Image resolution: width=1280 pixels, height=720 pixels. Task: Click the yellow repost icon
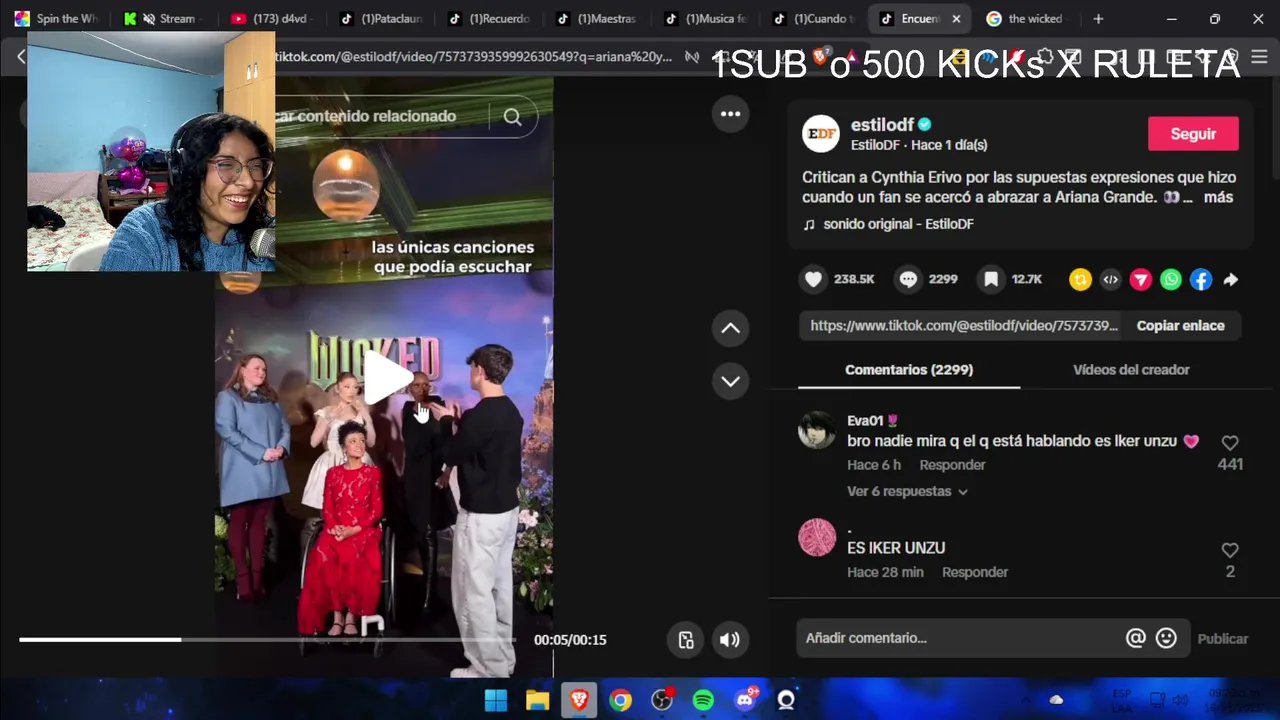tap(1080, 280)
